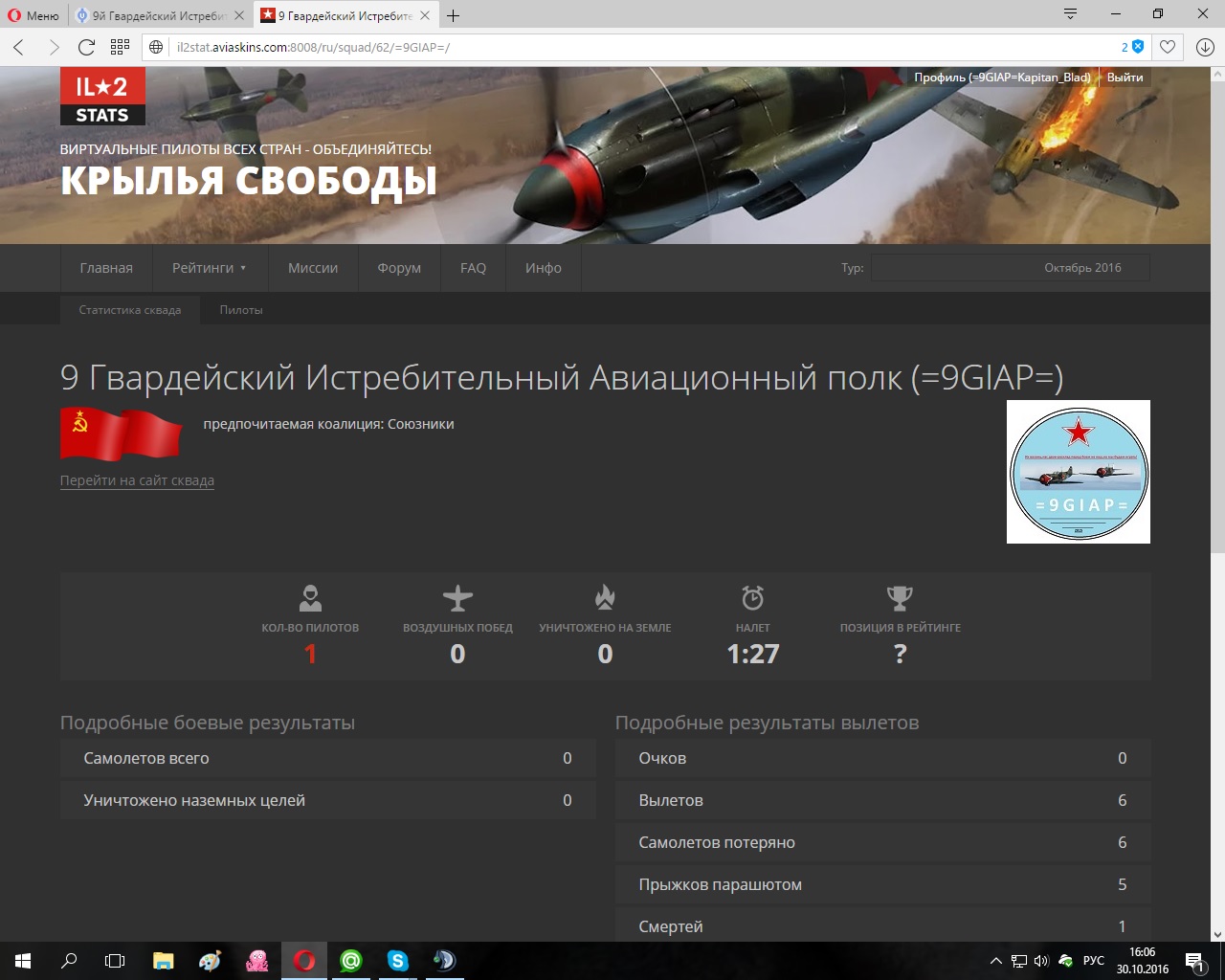This screenshot has width=1225, height=980.
Task: Open the browser downloads icon
Action: (1204, 47)
